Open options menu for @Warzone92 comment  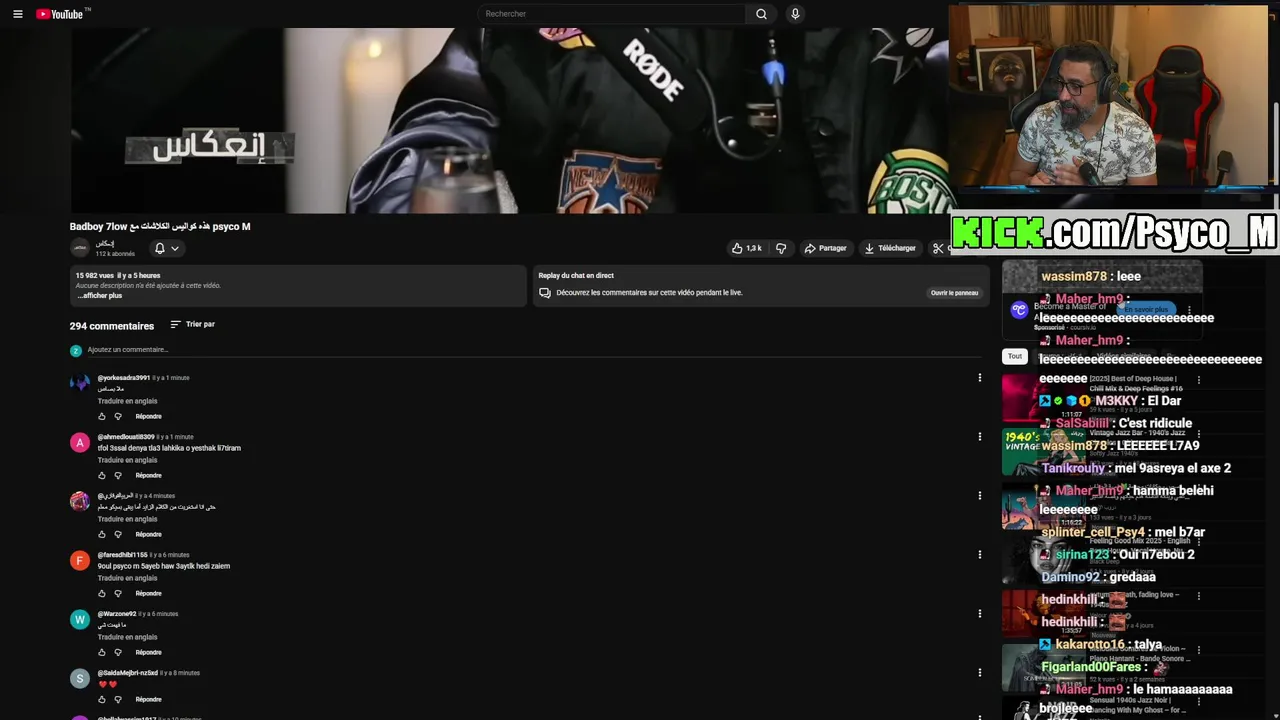pos(980,613)
